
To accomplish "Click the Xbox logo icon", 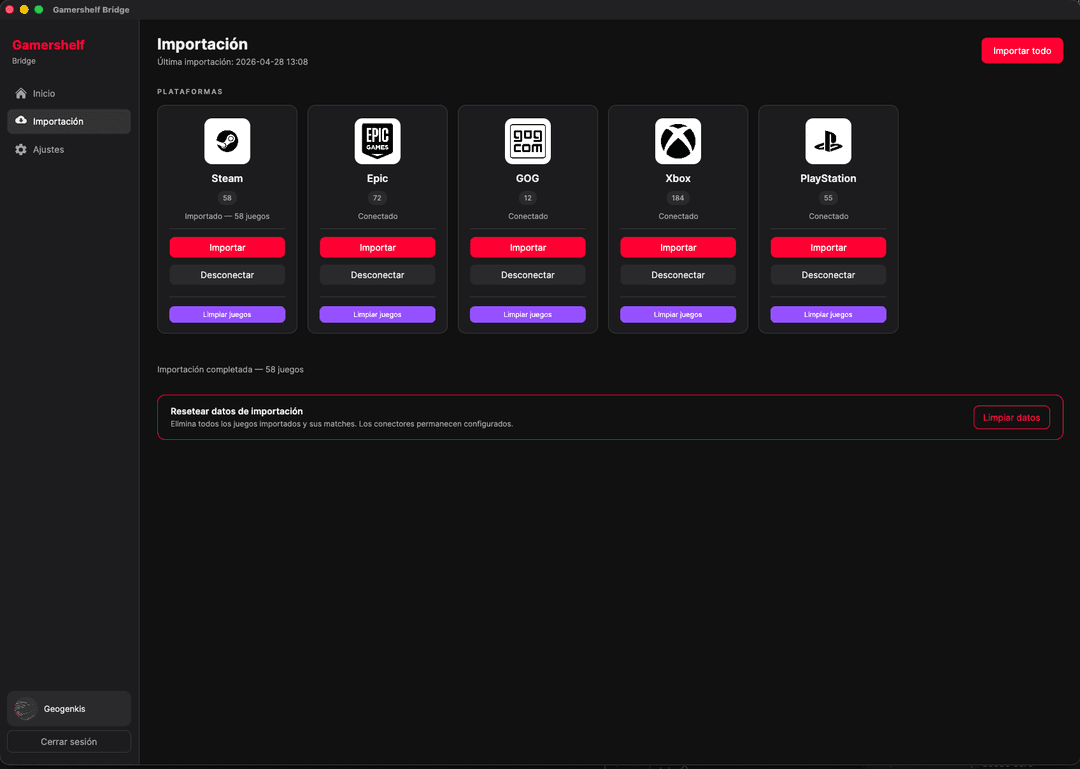I will (678, 141).
